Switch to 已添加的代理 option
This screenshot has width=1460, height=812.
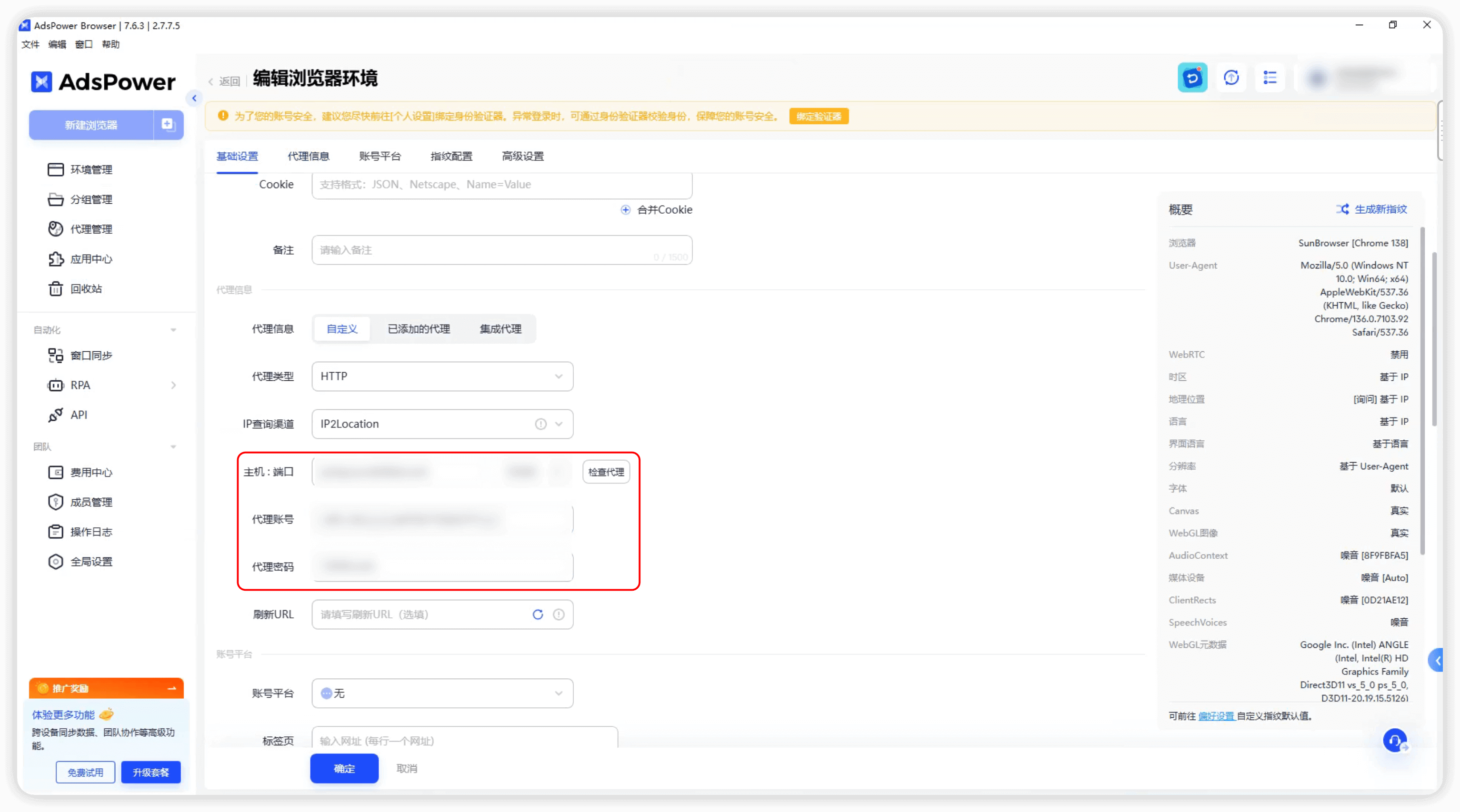click(x=418, y=328)
